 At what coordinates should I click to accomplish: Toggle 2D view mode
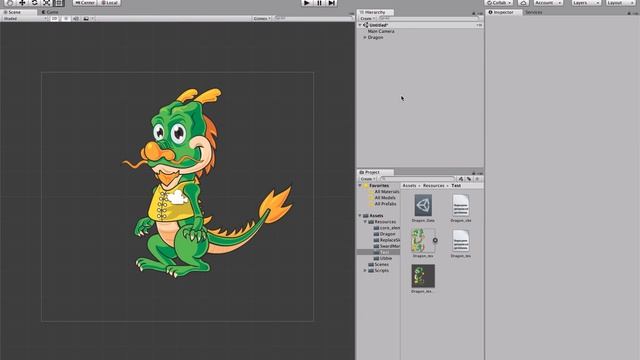(54, 18)
